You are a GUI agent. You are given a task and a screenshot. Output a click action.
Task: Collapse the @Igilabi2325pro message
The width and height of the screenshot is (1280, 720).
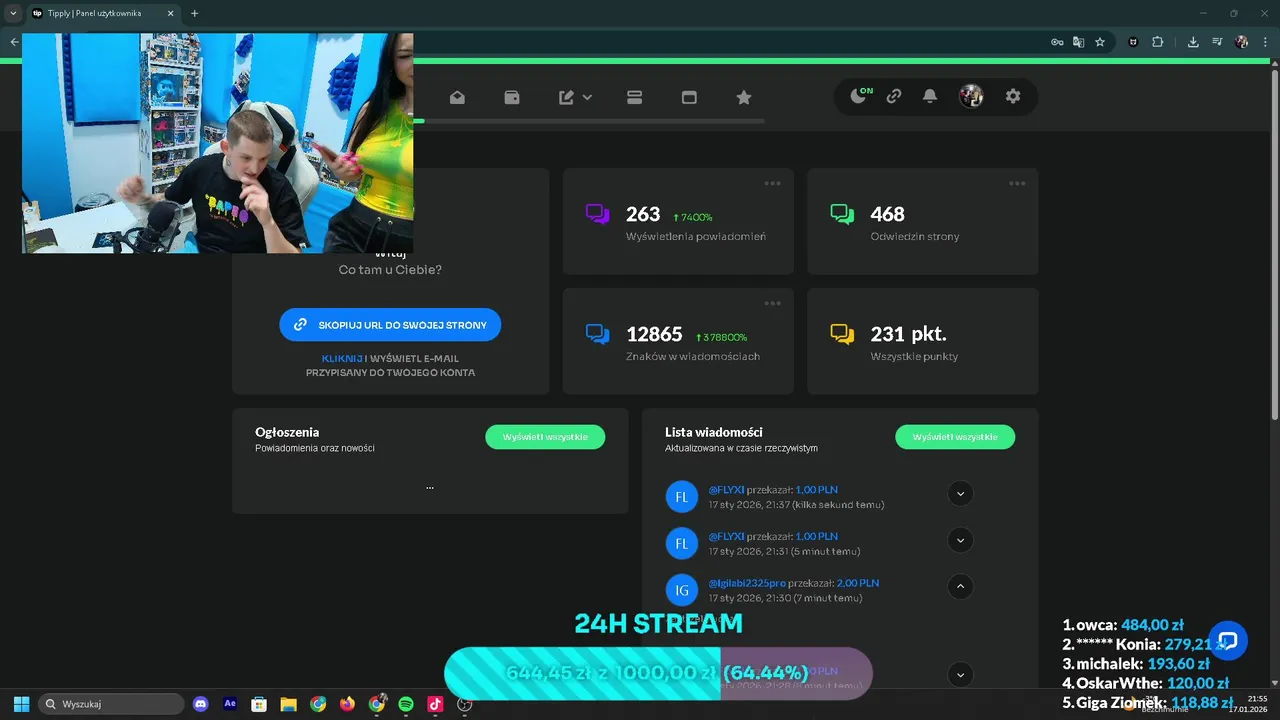point(960,586)
